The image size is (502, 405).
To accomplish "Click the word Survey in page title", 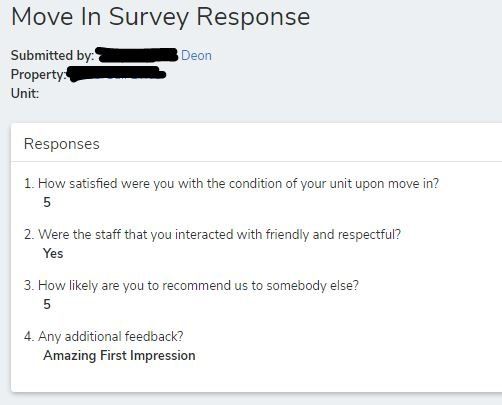I will (x=148, y=17).
